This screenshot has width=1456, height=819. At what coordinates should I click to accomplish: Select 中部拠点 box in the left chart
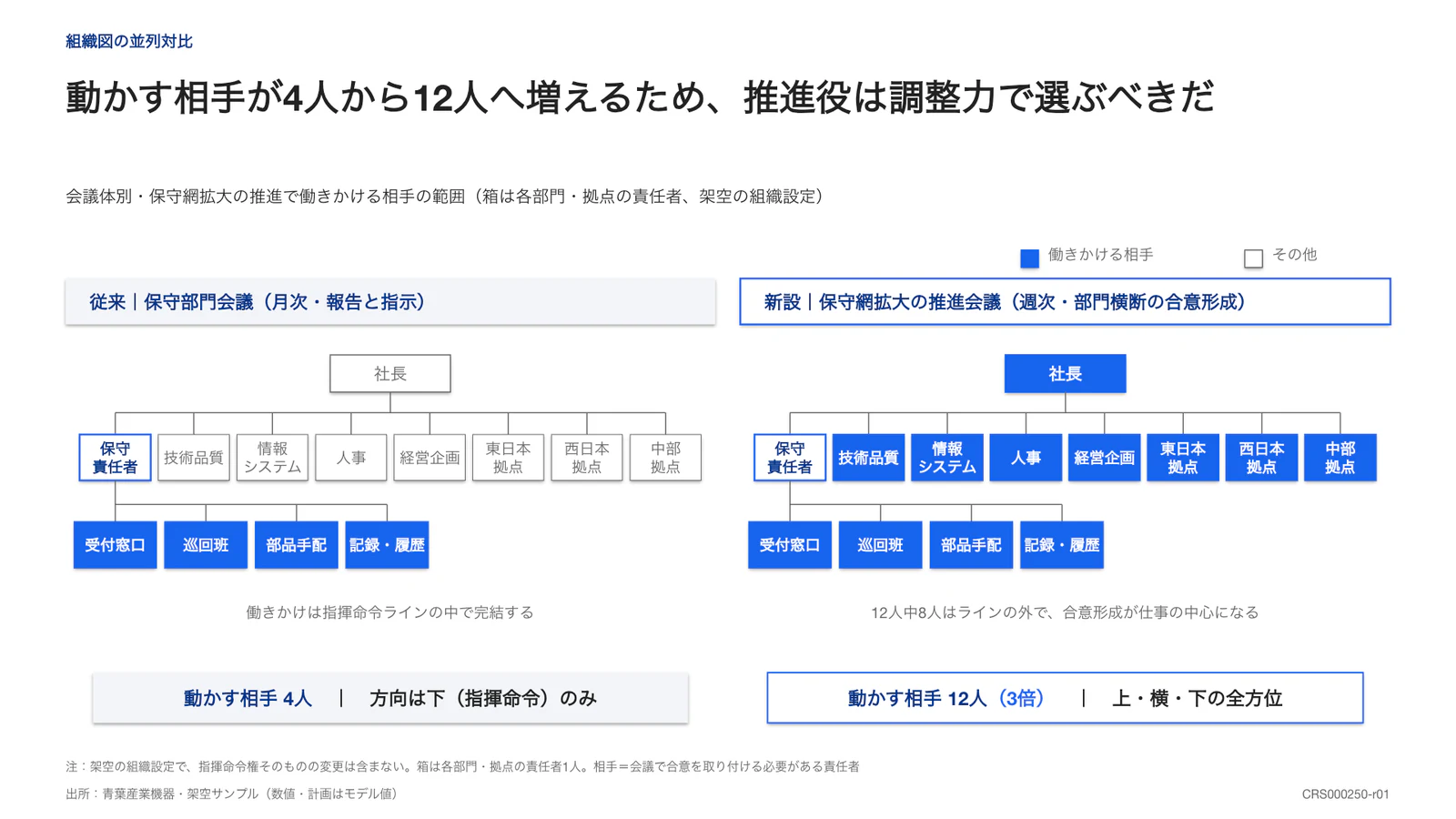pyautogui.click(x=665, y=458)
